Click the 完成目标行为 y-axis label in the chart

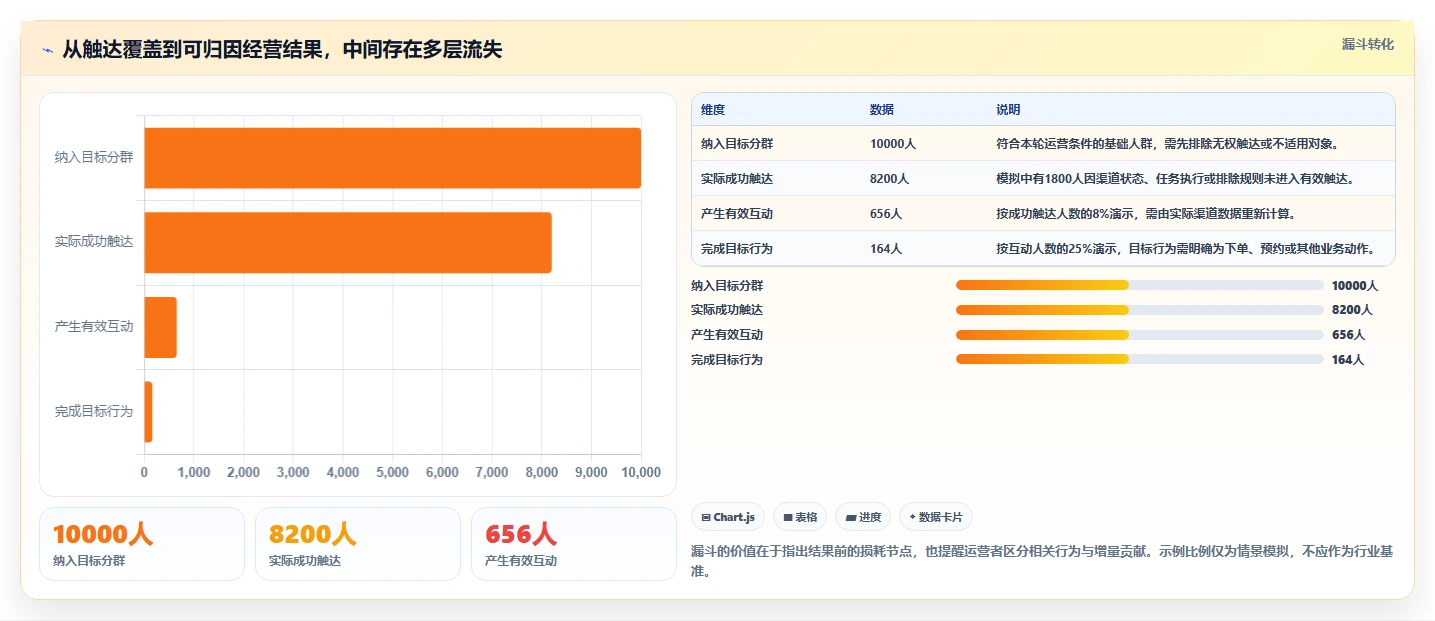(94, 411)
